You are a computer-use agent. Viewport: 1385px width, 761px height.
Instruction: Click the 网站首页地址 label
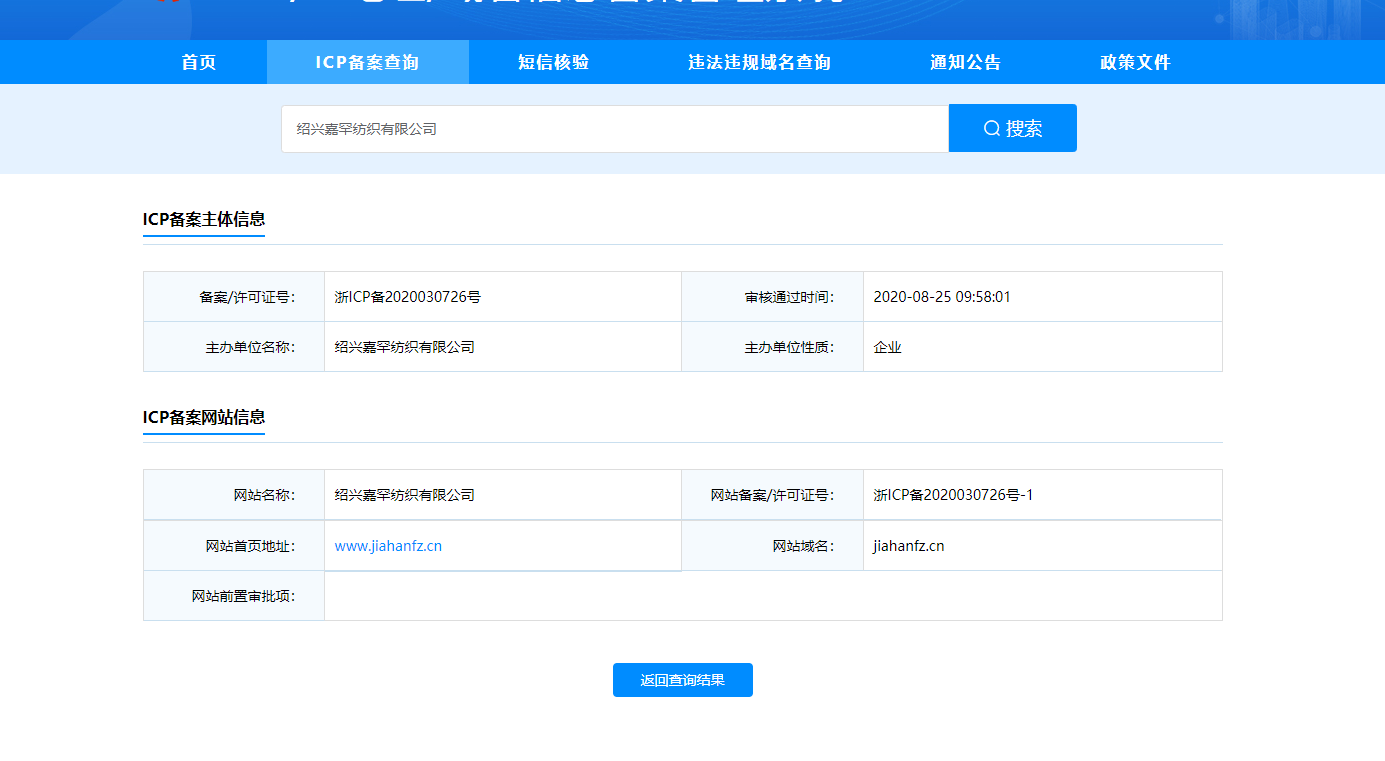coord(250,546)
